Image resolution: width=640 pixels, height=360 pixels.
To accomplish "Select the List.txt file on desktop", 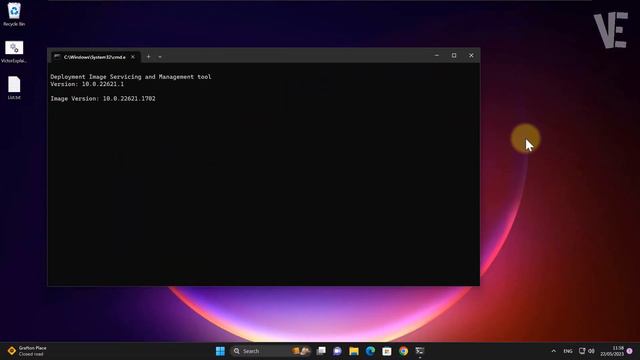I will (14, 88).
